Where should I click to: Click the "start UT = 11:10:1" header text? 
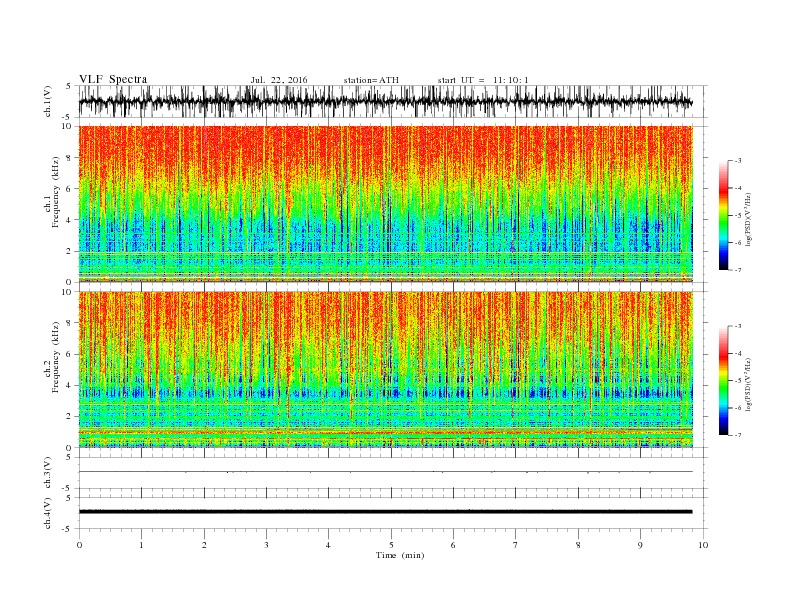483,80
